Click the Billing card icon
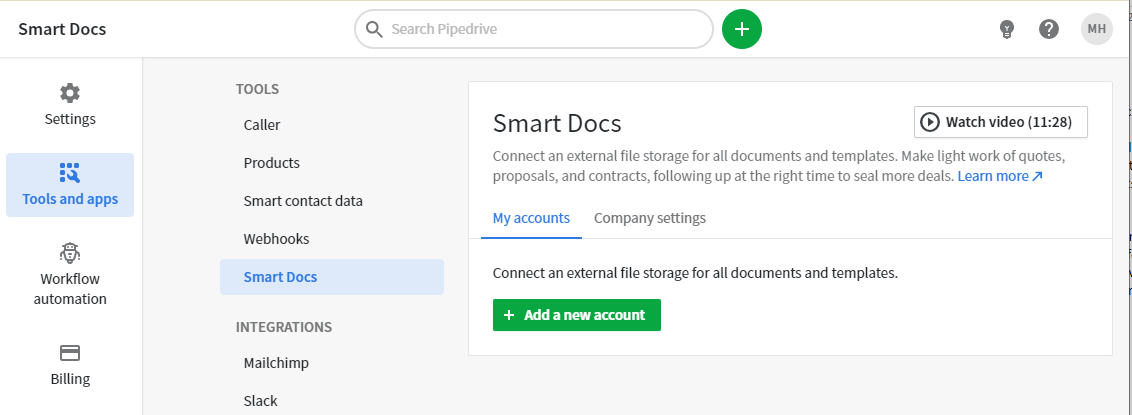 [70, 353]
